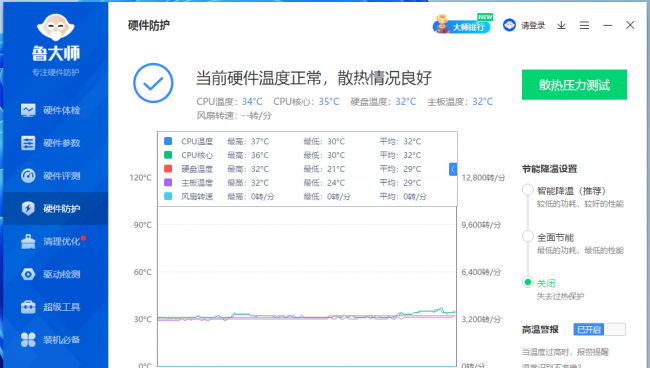This screenshot has width=650, height=368.
Task: Open the hamburger main menu
Action: pyautogui.click(x=585, y=26)
